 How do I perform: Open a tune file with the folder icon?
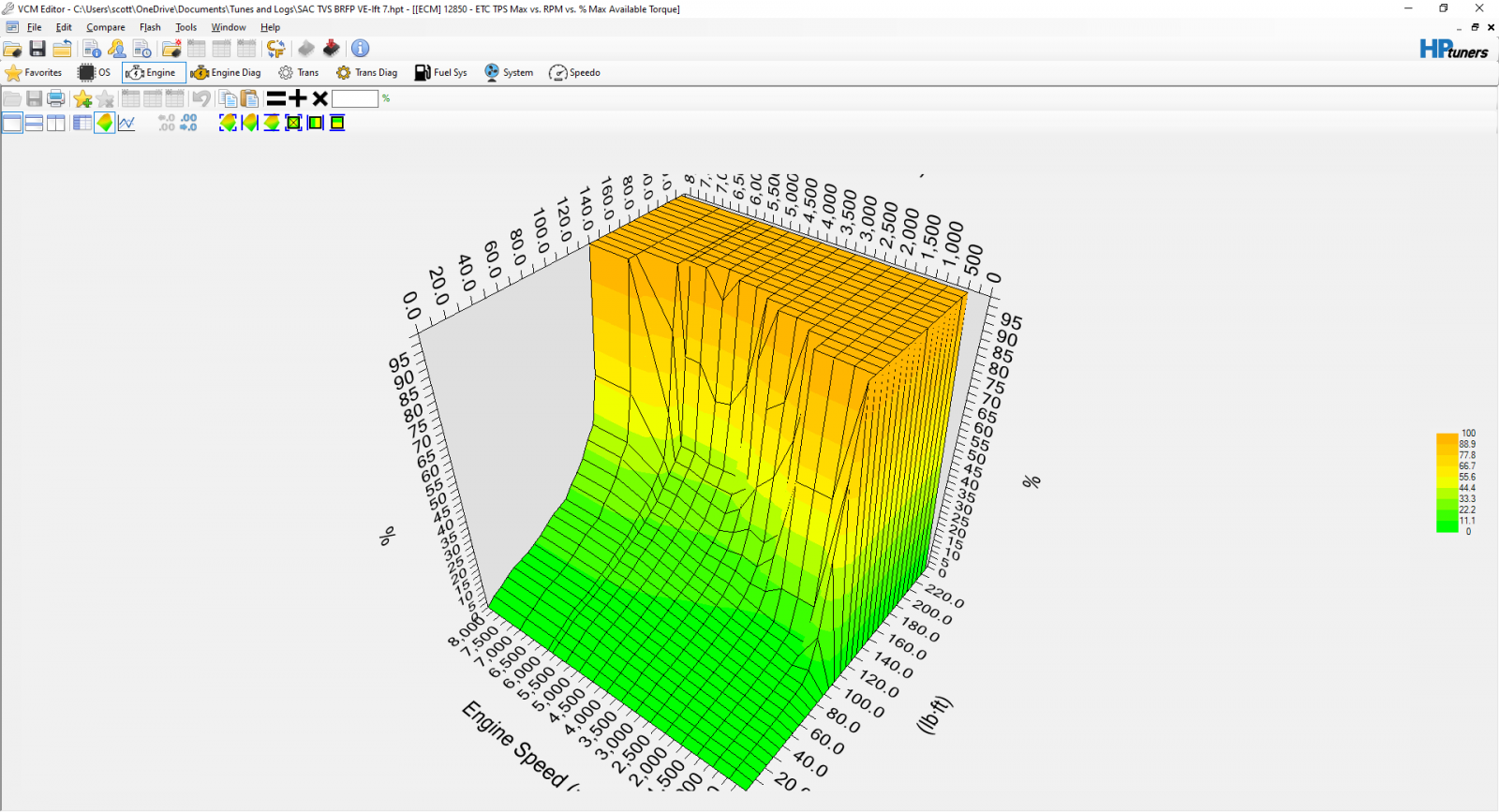[x=12, y=49]
